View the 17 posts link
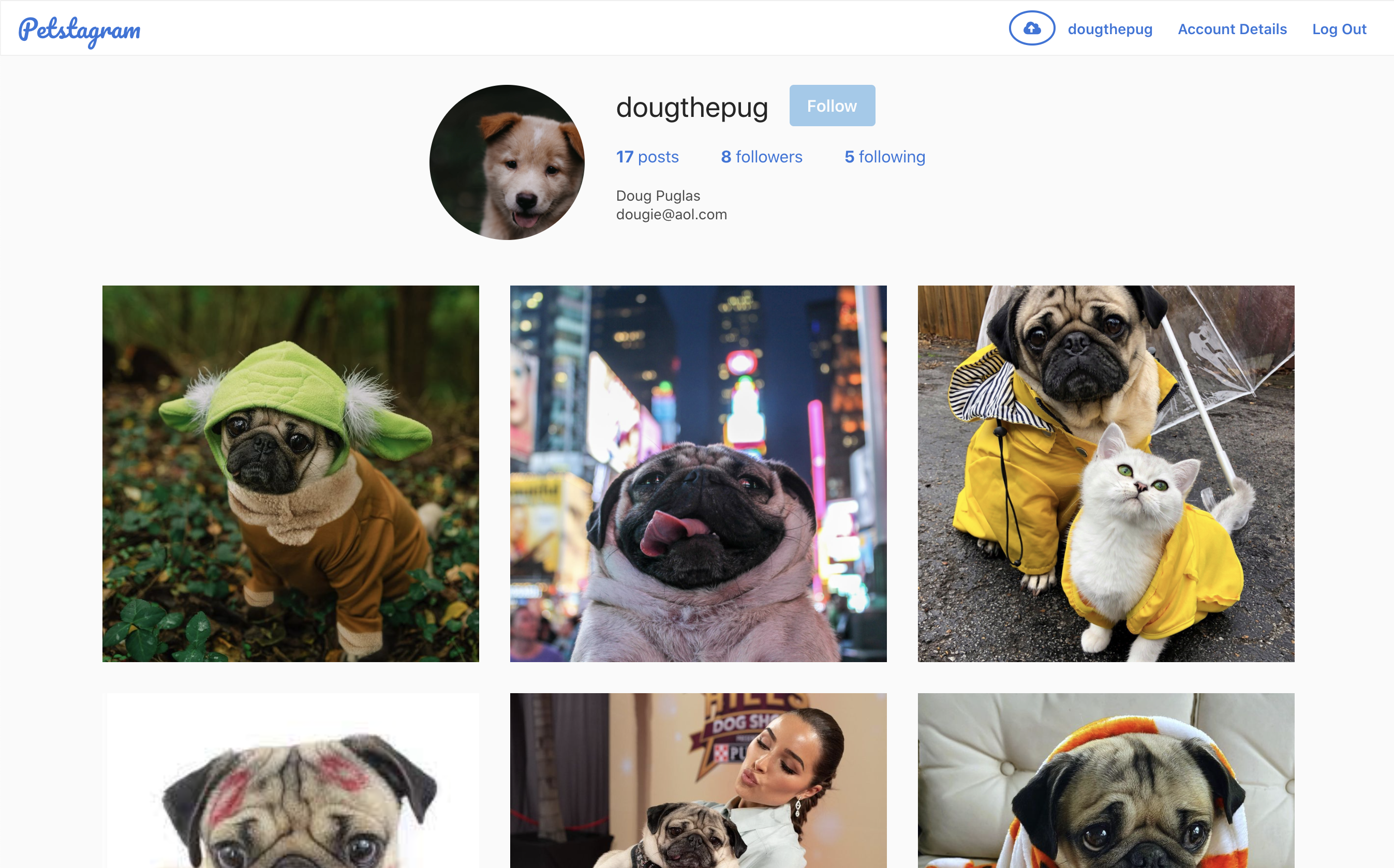The width and height of the screenshot is (1394, 868). pos(647,157)
